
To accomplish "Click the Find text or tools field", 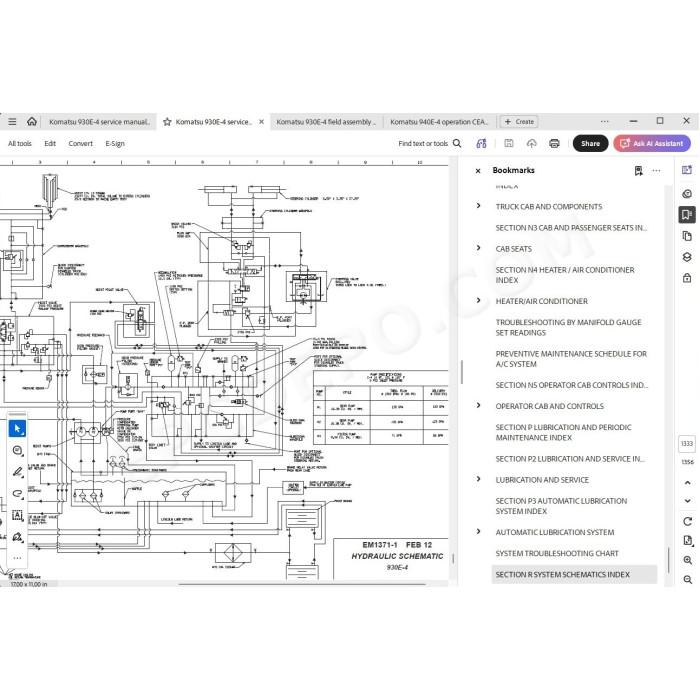I will [x=423, y=143].
